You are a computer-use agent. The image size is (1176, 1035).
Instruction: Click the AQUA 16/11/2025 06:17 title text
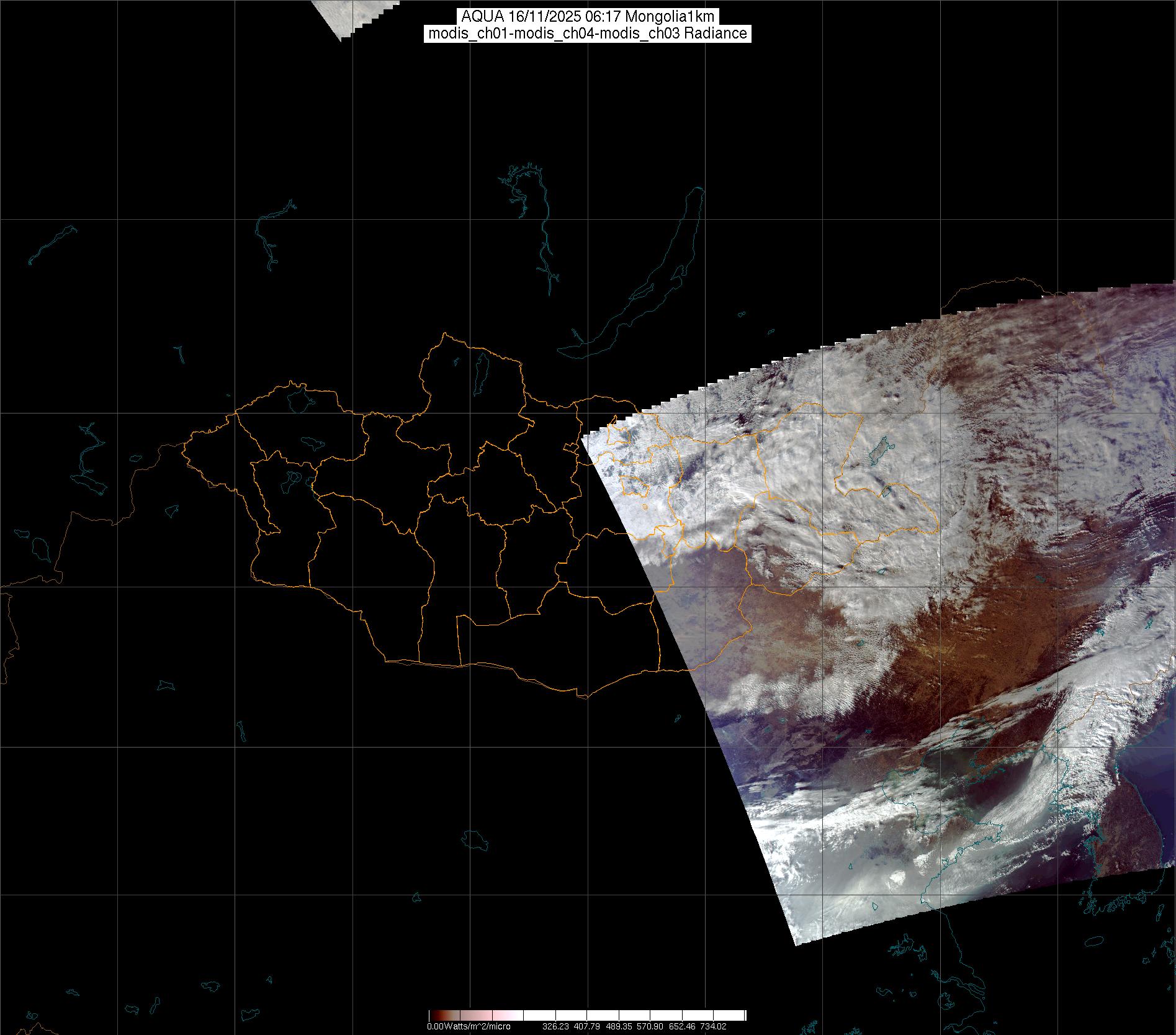pos(587,17)
